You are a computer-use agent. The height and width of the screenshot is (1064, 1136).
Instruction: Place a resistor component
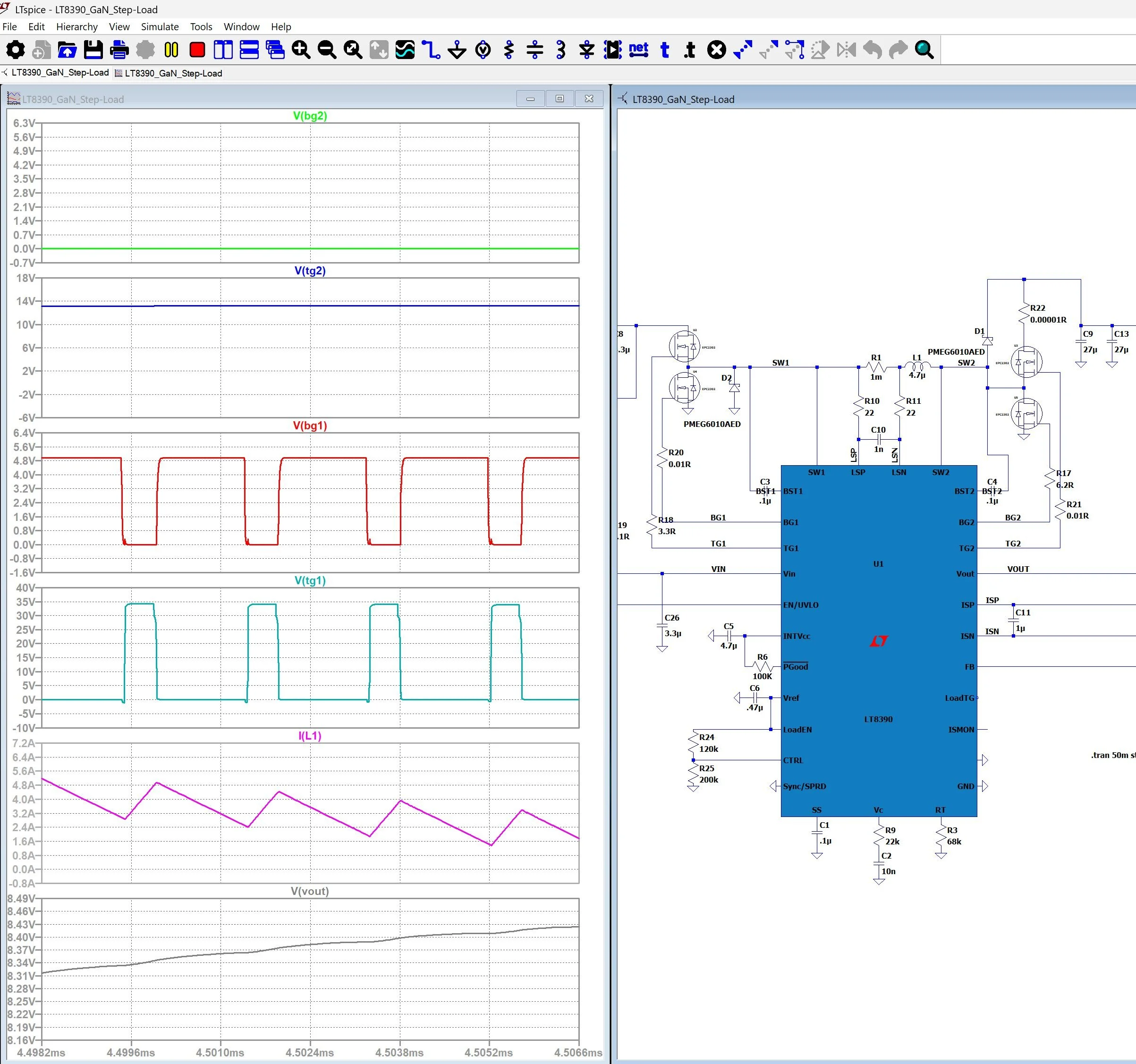(509, 50)
